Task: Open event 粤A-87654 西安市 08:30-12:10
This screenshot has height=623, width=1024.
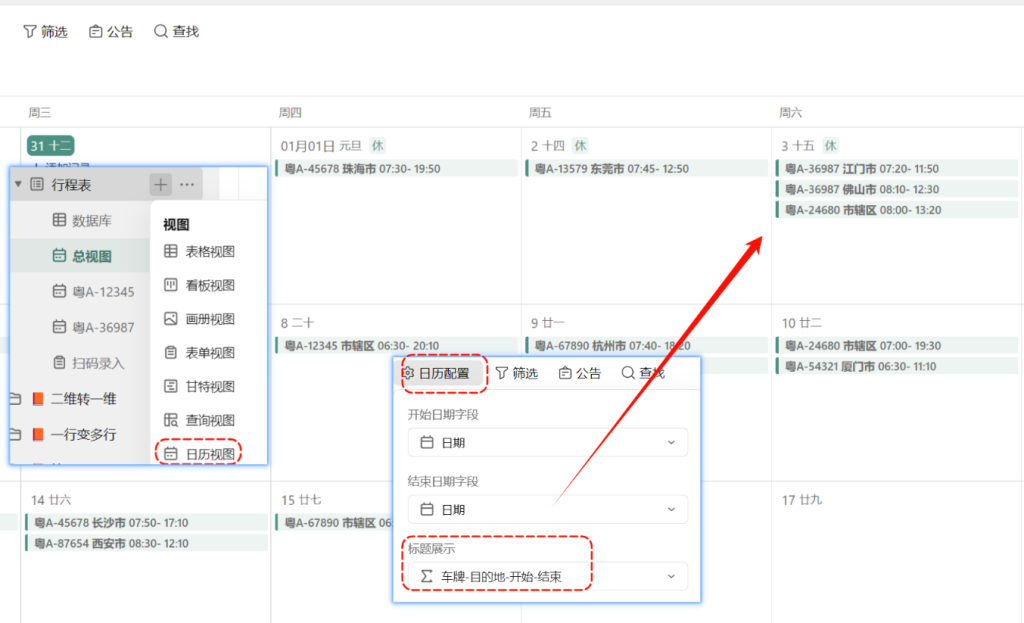Action: pos(147,543)
